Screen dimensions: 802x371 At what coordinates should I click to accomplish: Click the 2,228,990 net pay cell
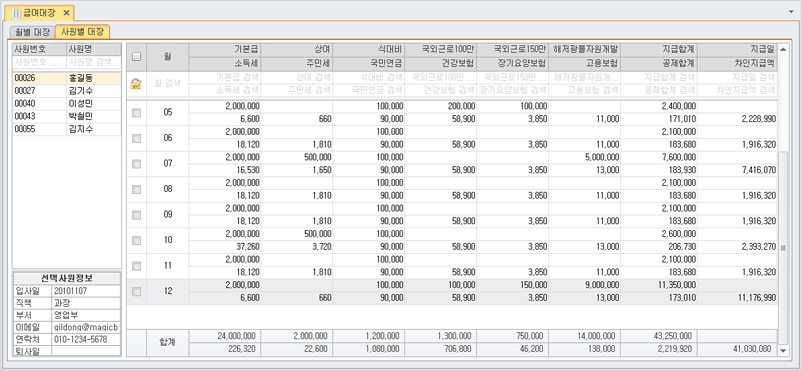tap(738, 119)
